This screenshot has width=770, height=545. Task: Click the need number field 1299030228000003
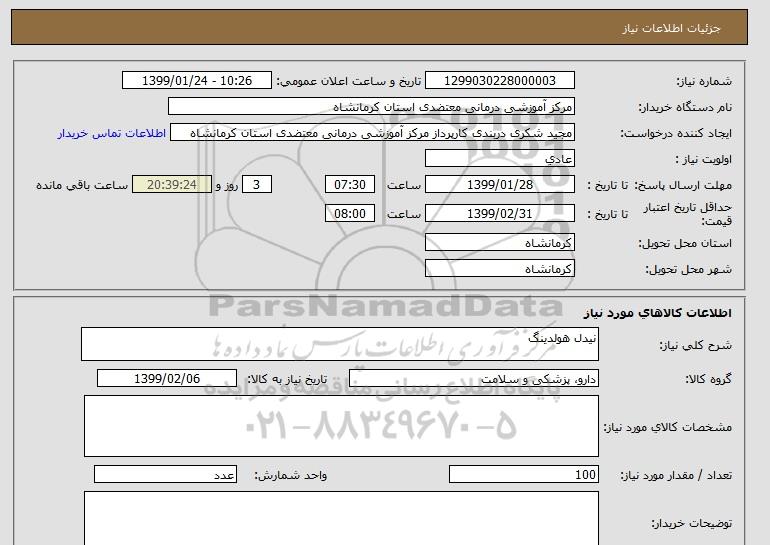point(499,81)
